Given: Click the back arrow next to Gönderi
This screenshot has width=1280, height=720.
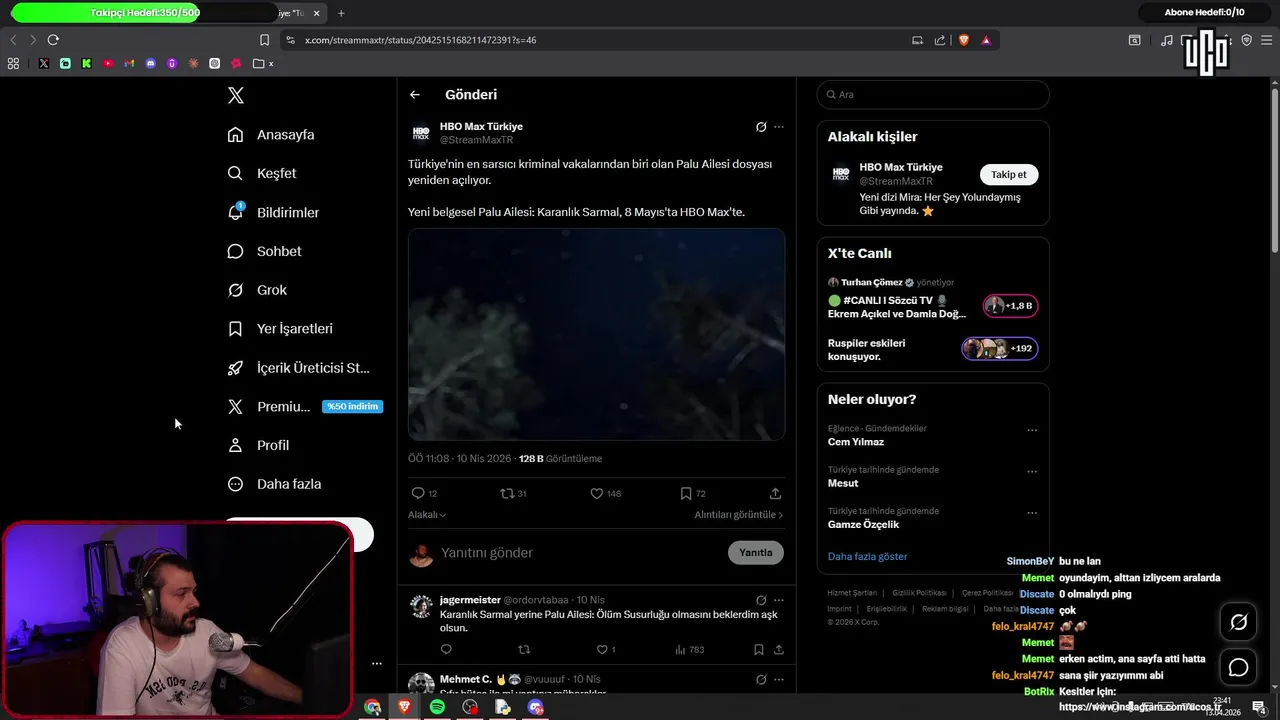Looking at the screenshot, I should point(415,95).
